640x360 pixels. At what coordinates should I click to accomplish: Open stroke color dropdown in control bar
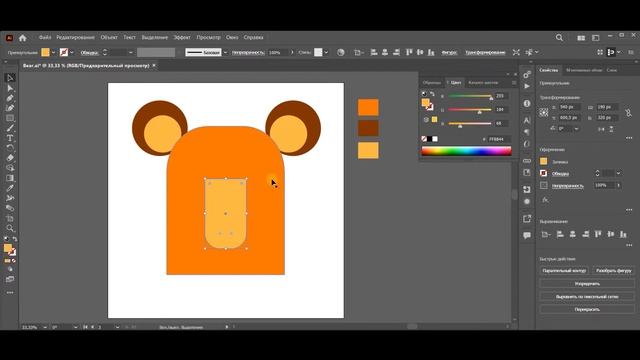point(72,52)
